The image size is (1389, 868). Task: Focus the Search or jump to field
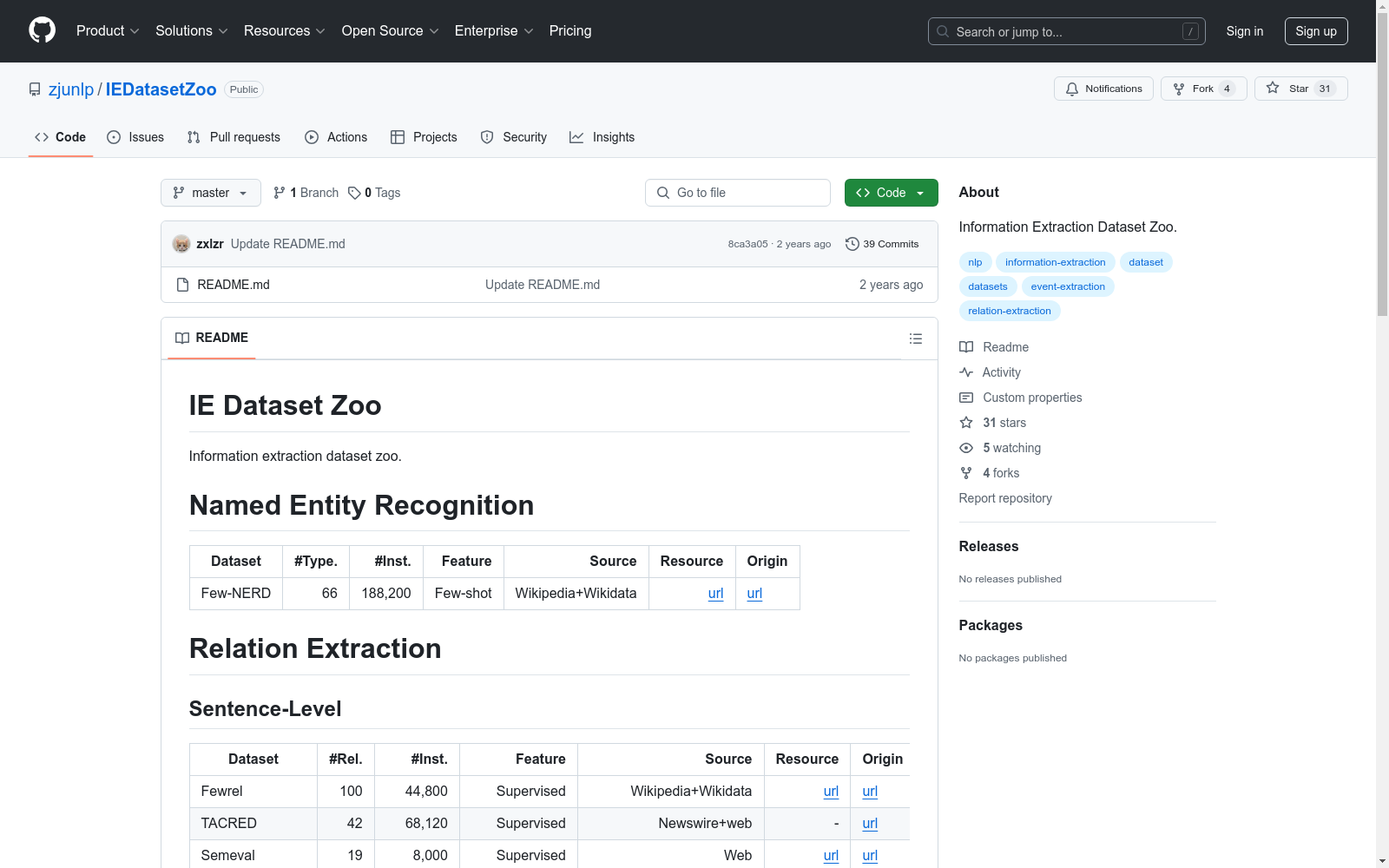click(1065, 31)
